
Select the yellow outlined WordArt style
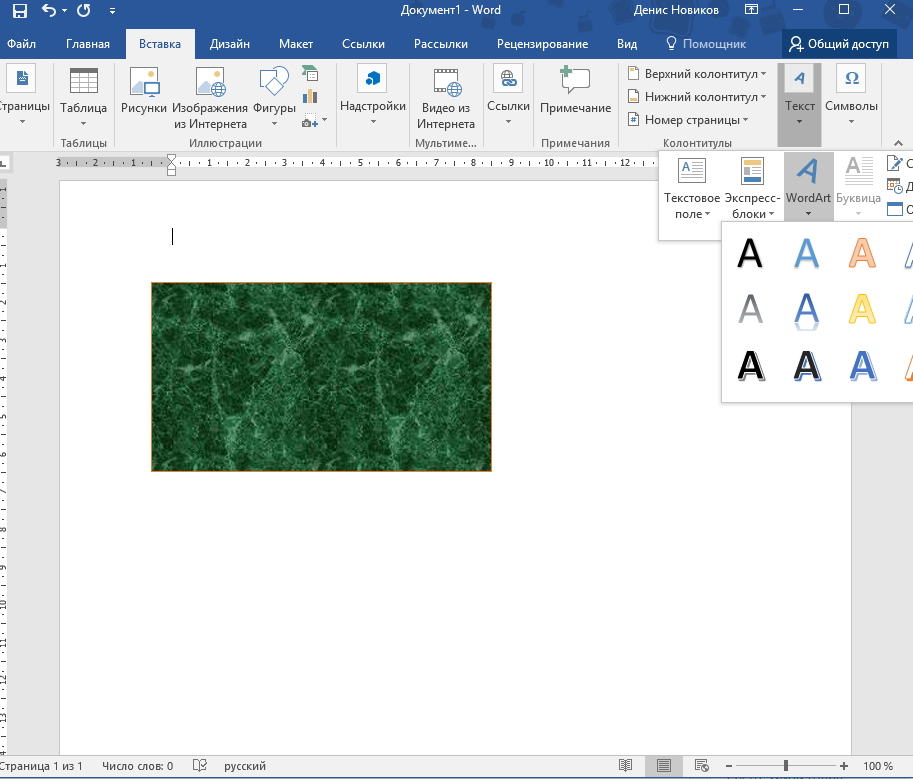pyautogui.click(x=862, y=309)
